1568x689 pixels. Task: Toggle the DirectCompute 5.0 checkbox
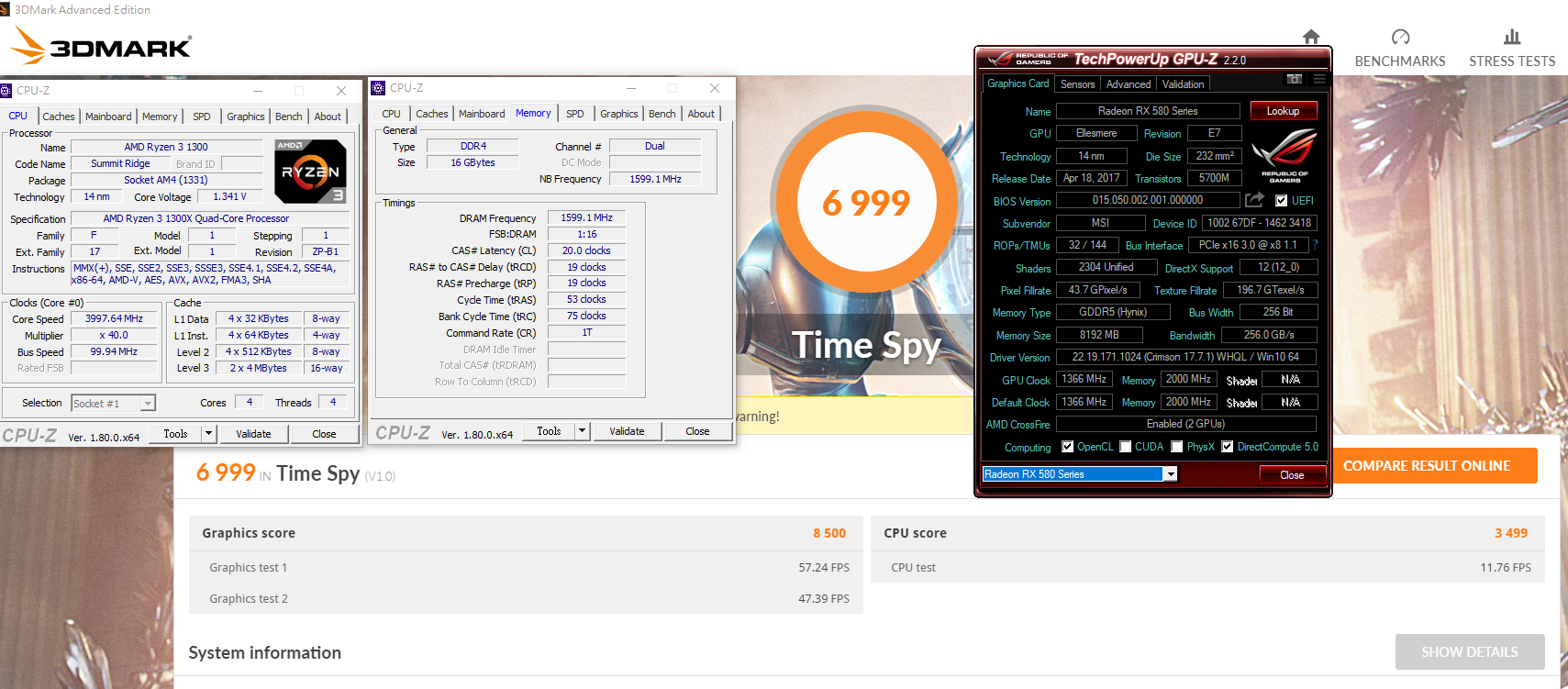point(1227,447)
